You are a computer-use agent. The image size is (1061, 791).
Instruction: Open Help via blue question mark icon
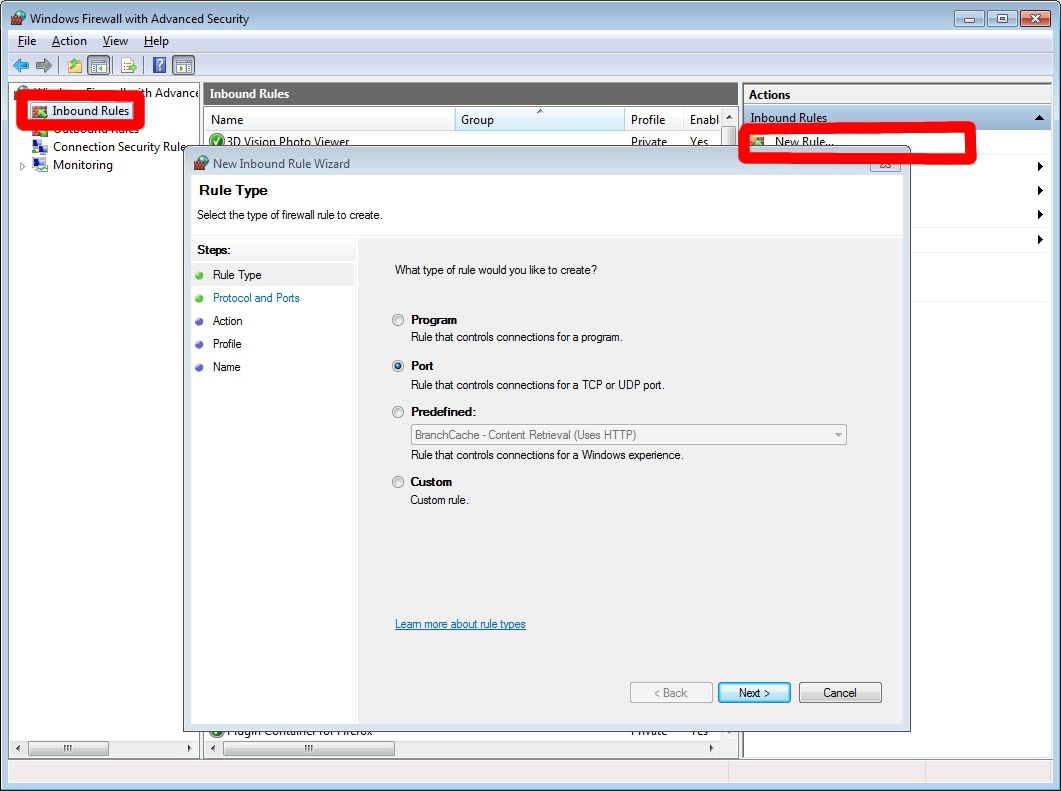click(159, 65)
